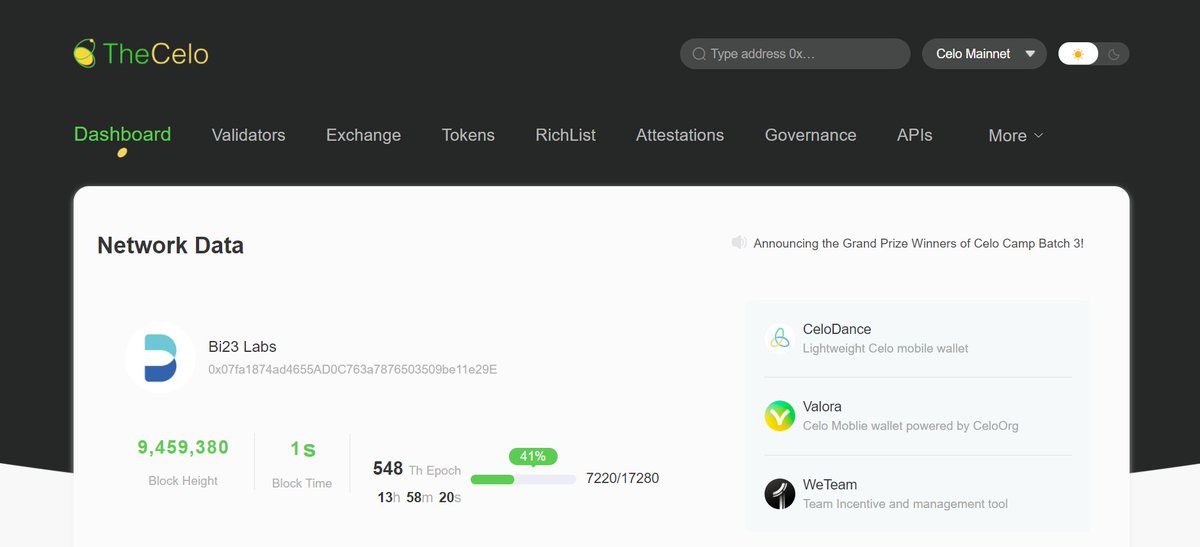Click the 548 Th Epoch label
The image size is (1200, 547).
(x=417, y=469)
